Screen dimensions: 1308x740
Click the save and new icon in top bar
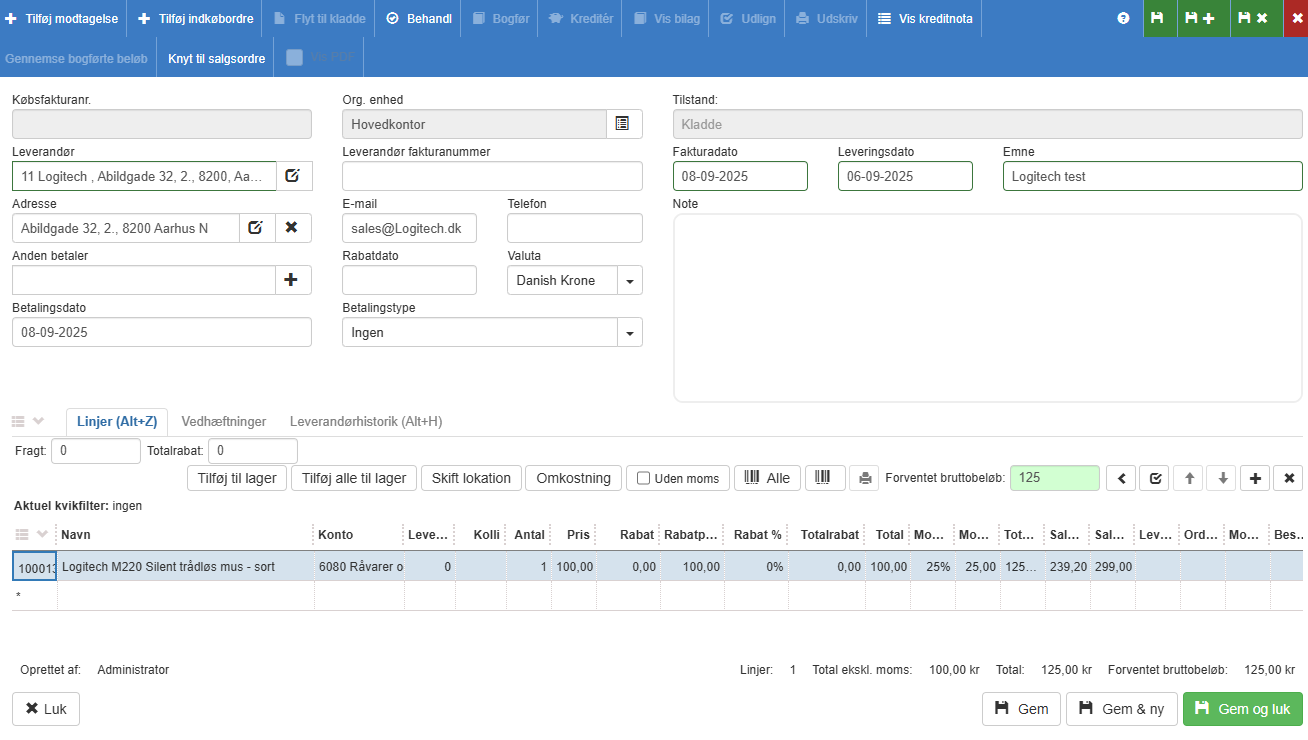1203,18
